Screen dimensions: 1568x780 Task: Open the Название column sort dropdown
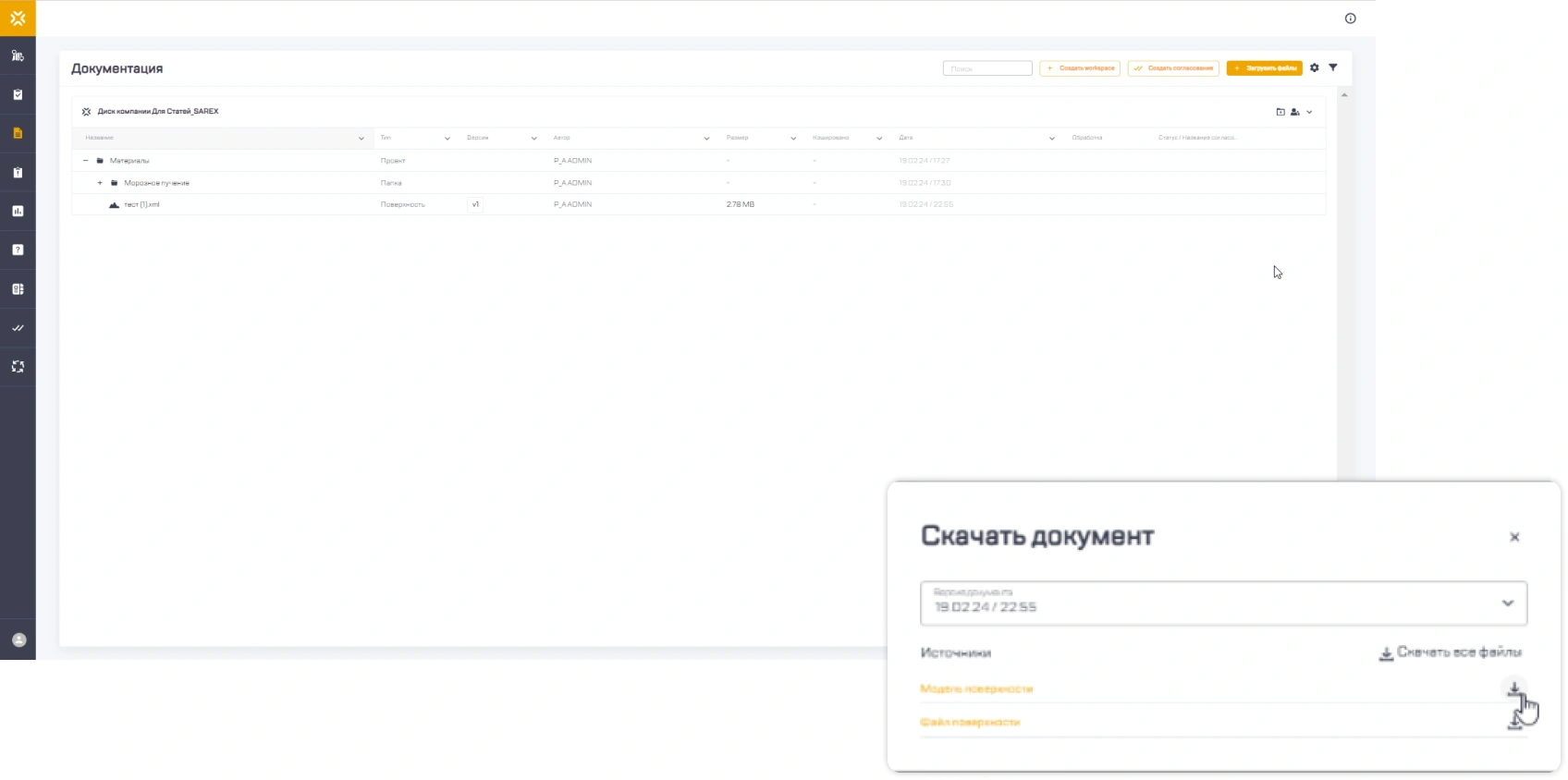(361, 139)
